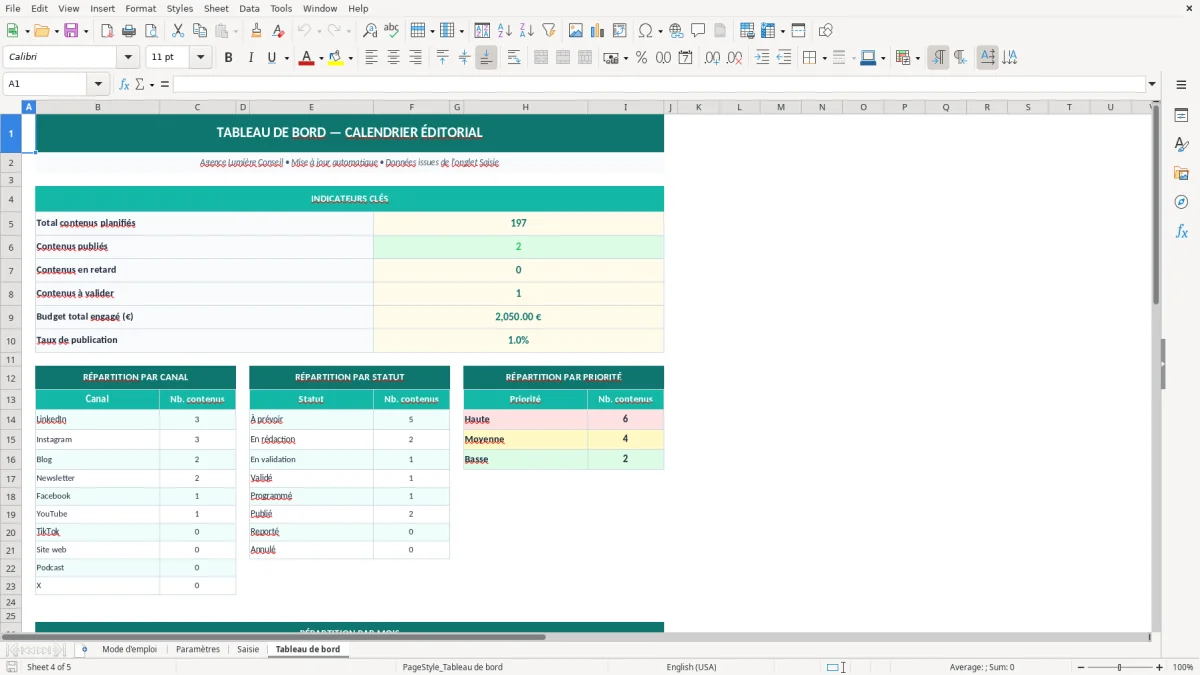Screen dimensions: 1200x675
Task: Open Underline style dropdown arrow
Action: coord(287,58)
